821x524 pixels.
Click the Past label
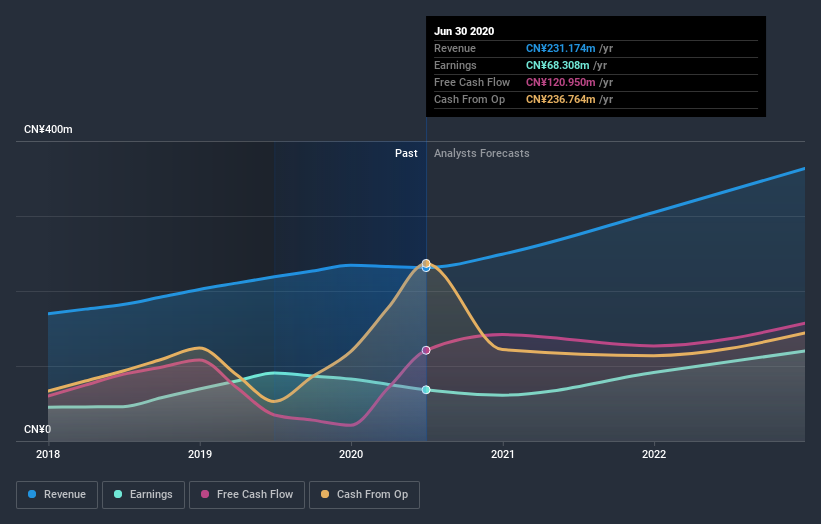406,153
